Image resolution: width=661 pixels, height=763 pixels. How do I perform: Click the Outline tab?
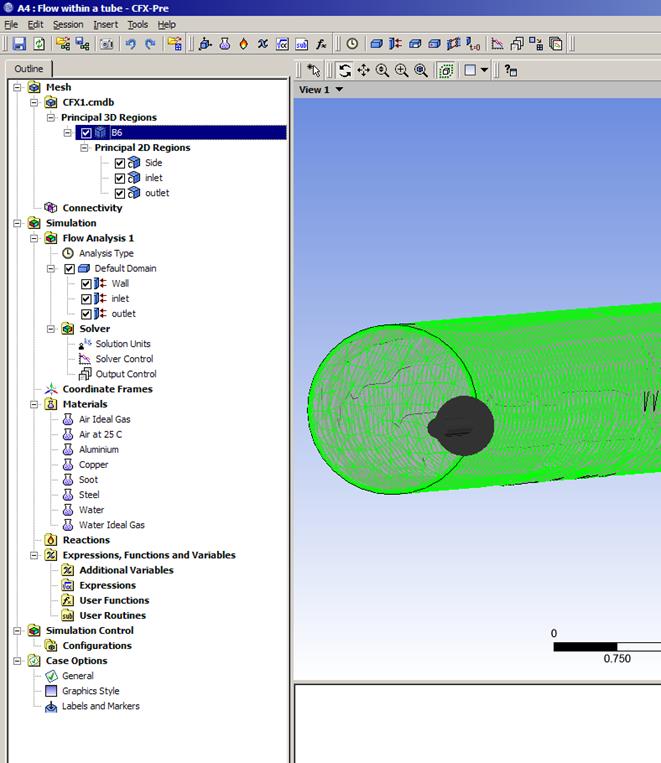tap(29, 68)
